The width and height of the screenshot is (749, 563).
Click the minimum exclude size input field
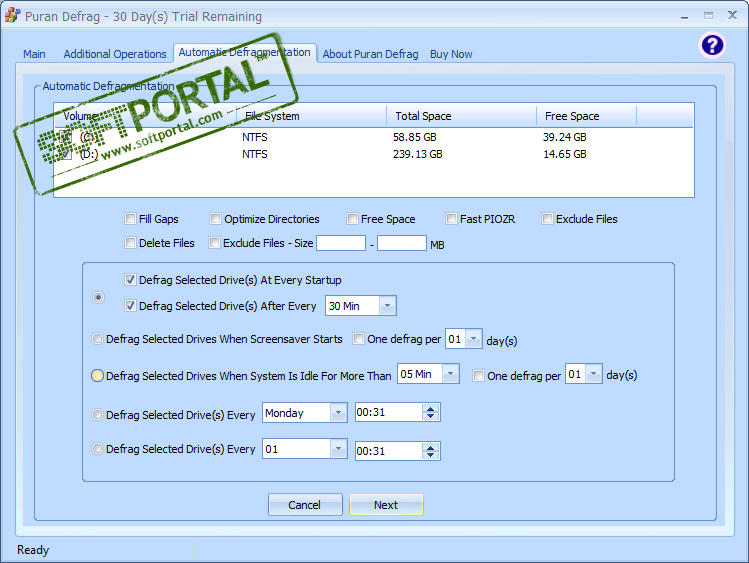tap(341, 243)
